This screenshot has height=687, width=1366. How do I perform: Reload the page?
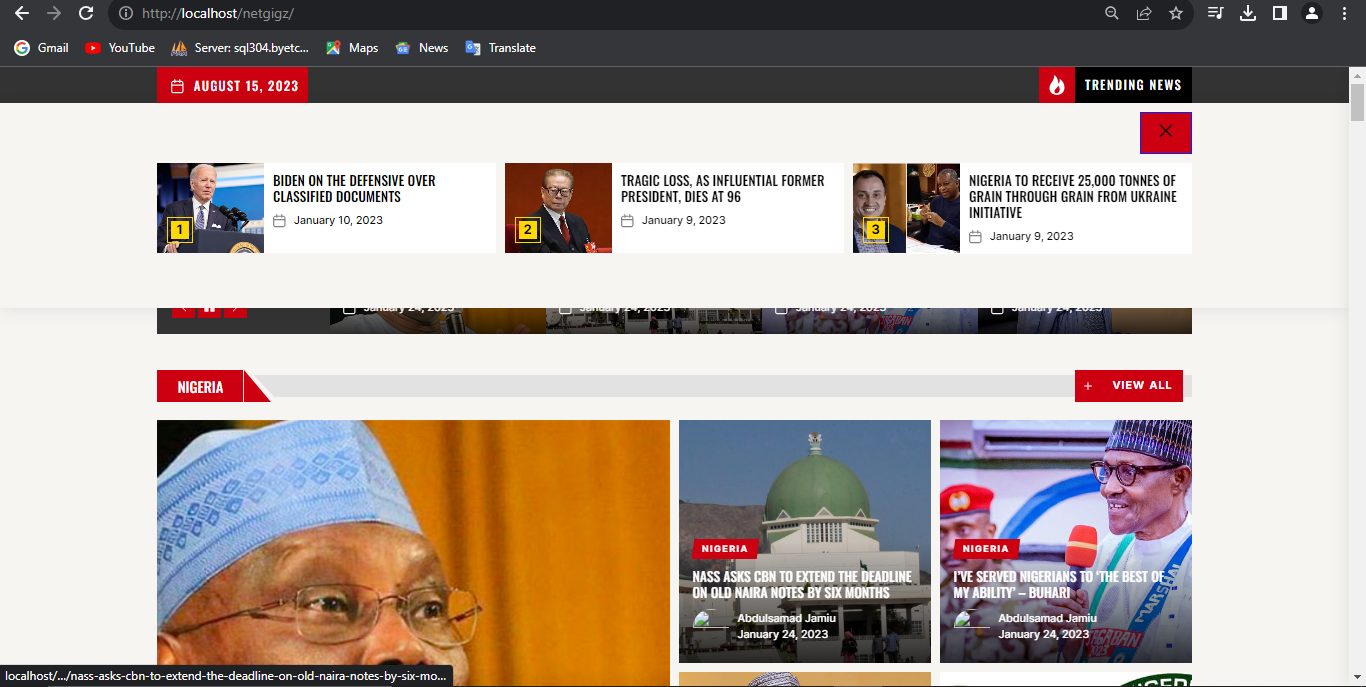[86, 13]
